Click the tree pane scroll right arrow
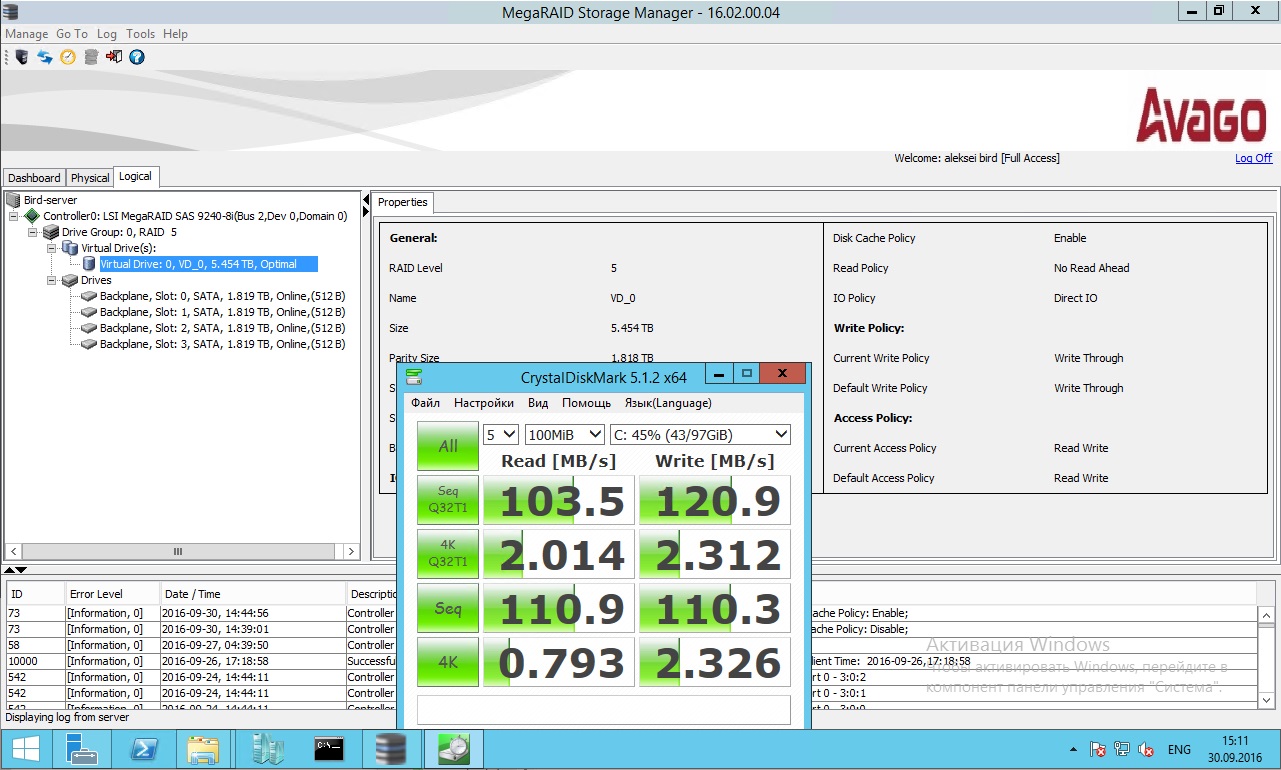Image resolution: width=1281 pixels, height=770 pixels. [x=351, y=551]
